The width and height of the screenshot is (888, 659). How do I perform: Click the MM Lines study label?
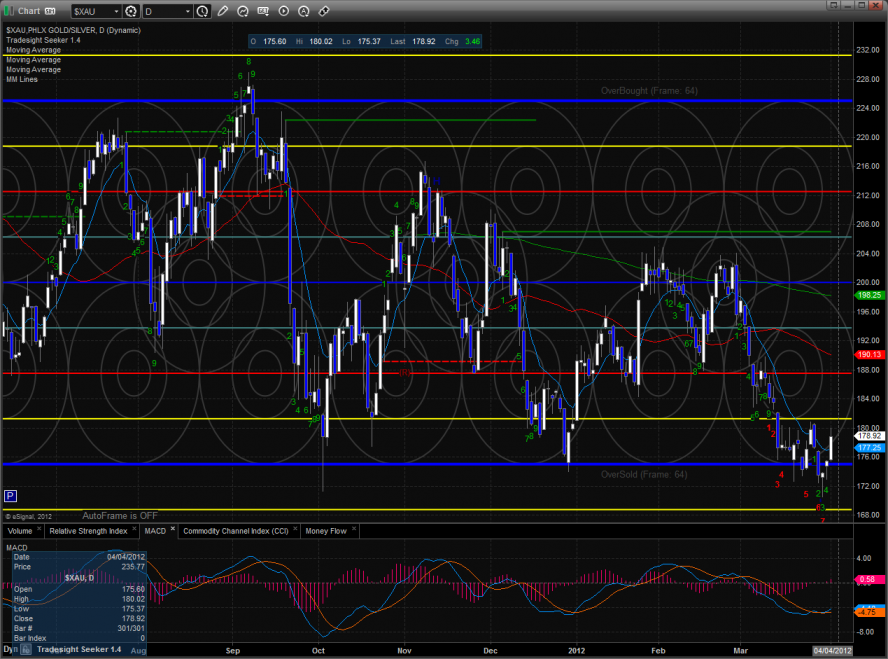(22, 79)
